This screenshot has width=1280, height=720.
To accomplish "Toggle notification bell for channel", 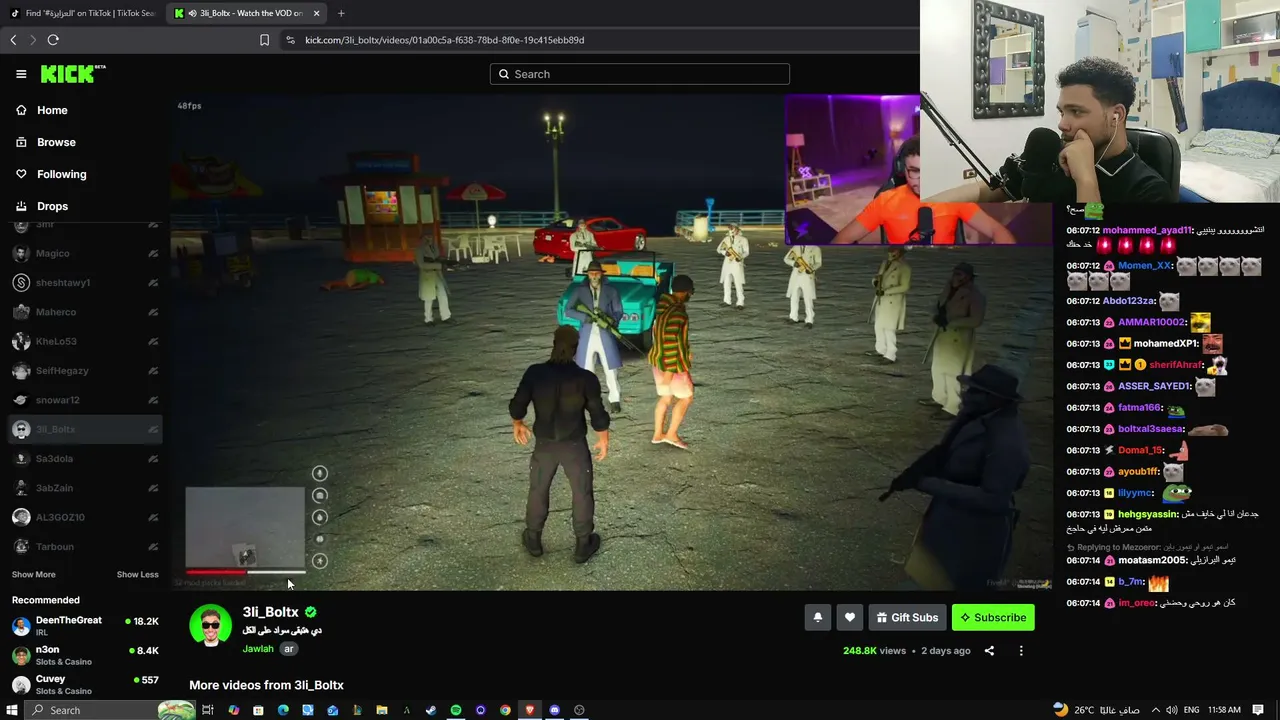I will 817,618.
